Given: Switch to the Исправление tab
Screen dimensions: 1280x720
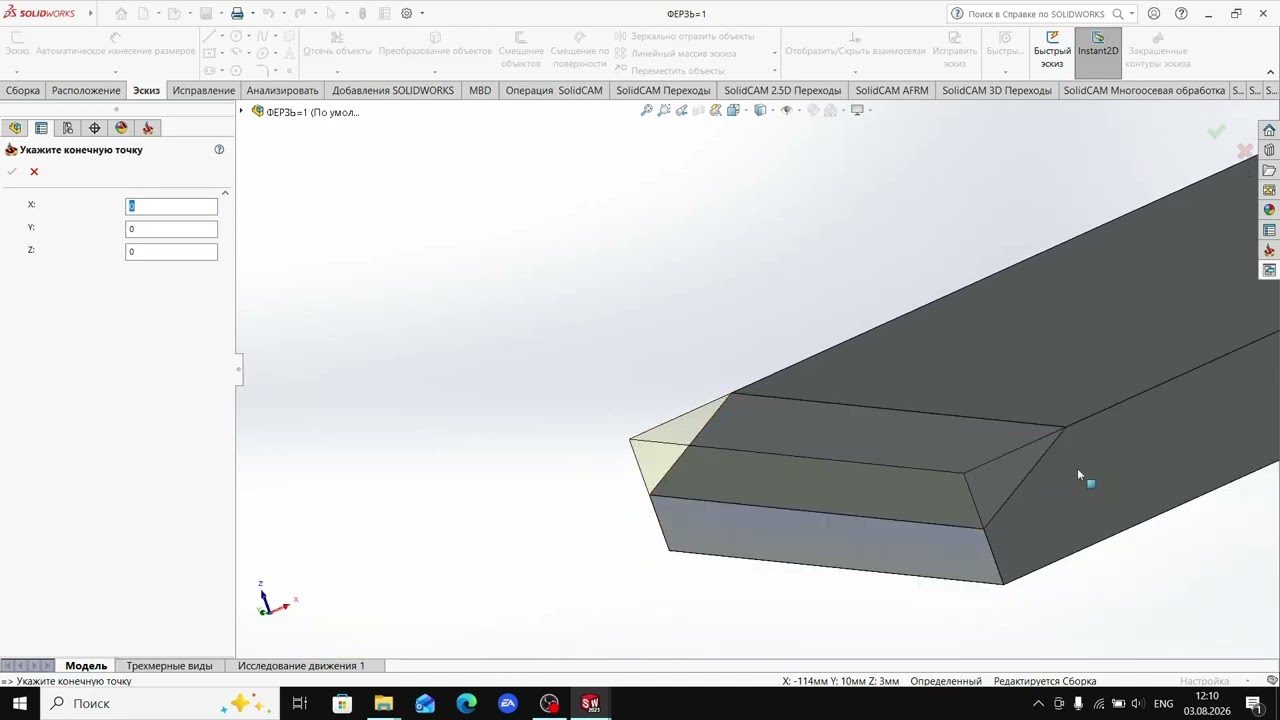Looking at the screenshot, I should pos(203,90).
